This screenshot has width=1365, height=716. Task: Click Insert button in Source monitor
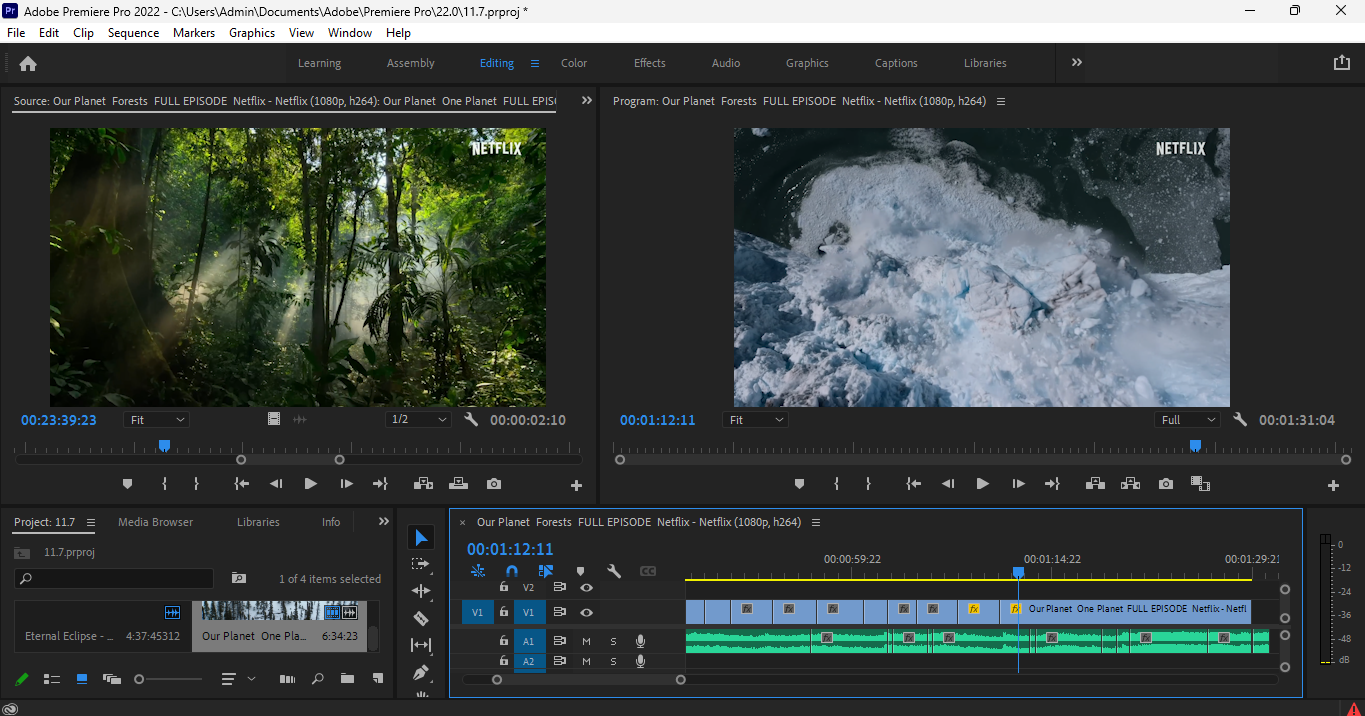[x=423, y=484]
